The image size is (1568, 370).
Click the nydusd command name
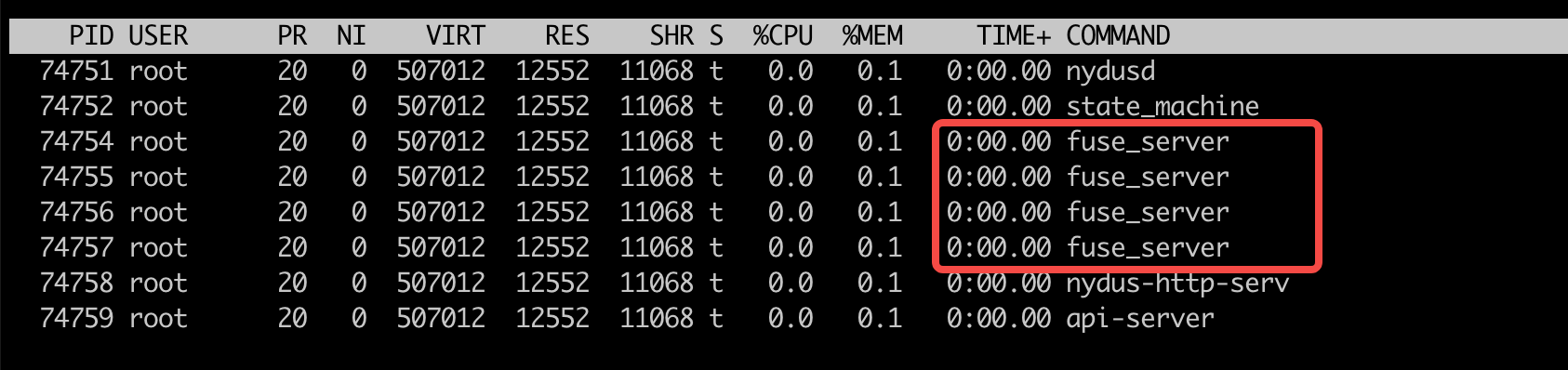point(1110,71)
